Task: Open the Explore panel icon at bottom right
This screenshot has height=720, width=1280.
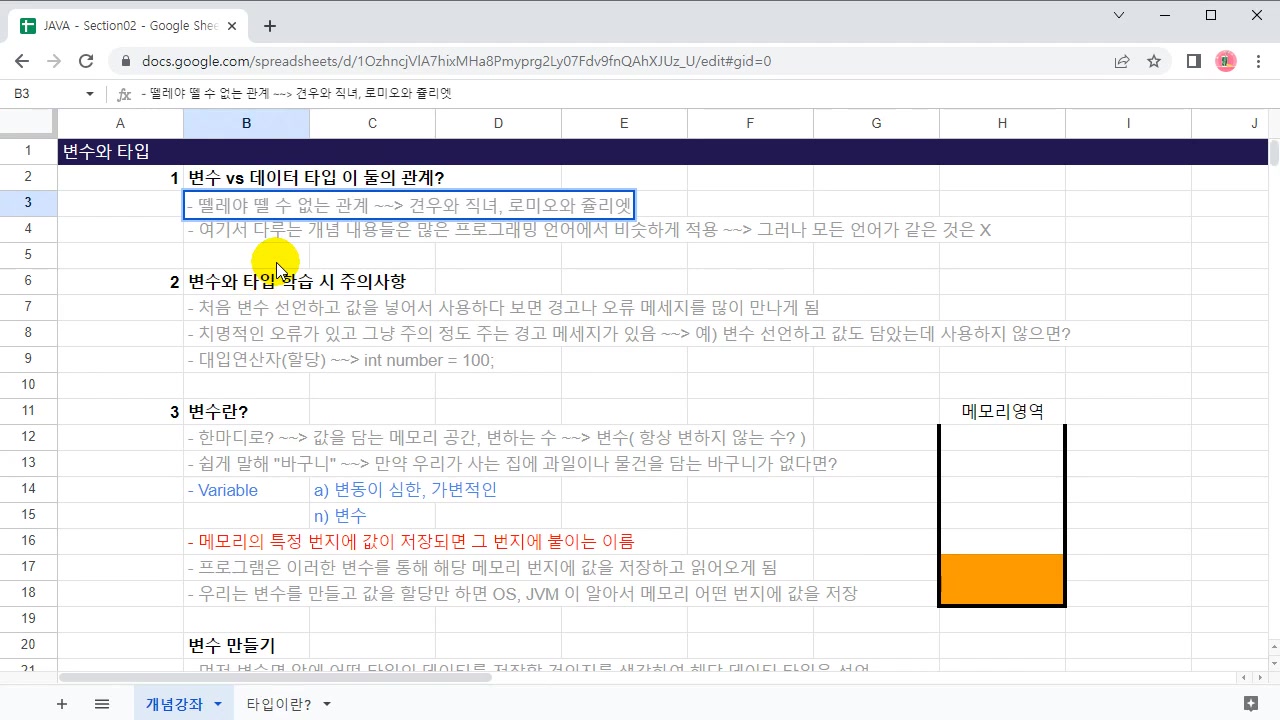Action: 1251,703
